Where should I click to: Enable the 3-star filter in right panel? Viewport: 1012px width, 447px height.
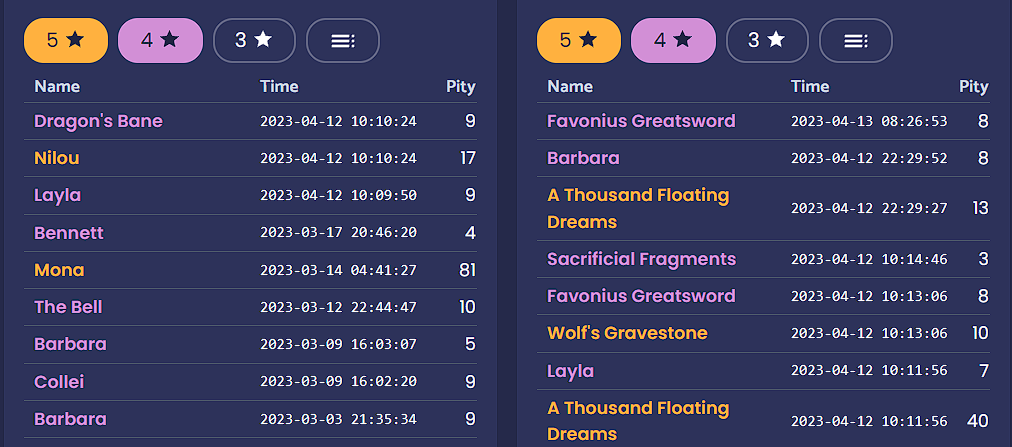[x=767, y=40]
